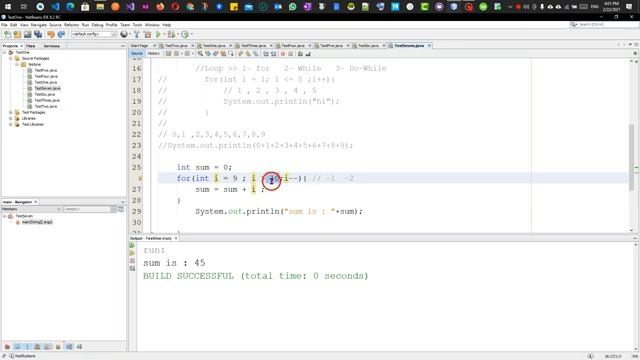The height and width of the screenshot is (360, 640).
Task: Click the Debug Project toolbar icon
Action: pyautogui.click(x=171, y=35)
